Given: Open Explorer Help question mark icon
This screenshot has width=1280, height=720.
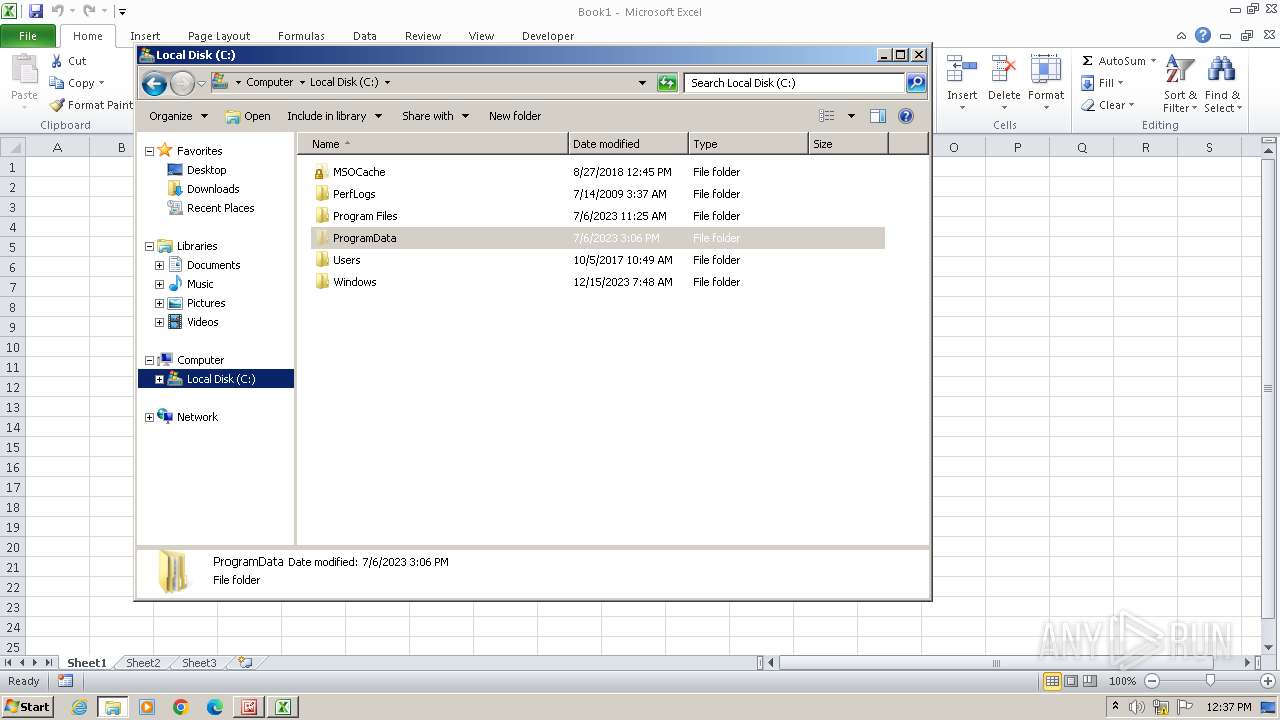Looking at the screenshot, I should [906, 116].
